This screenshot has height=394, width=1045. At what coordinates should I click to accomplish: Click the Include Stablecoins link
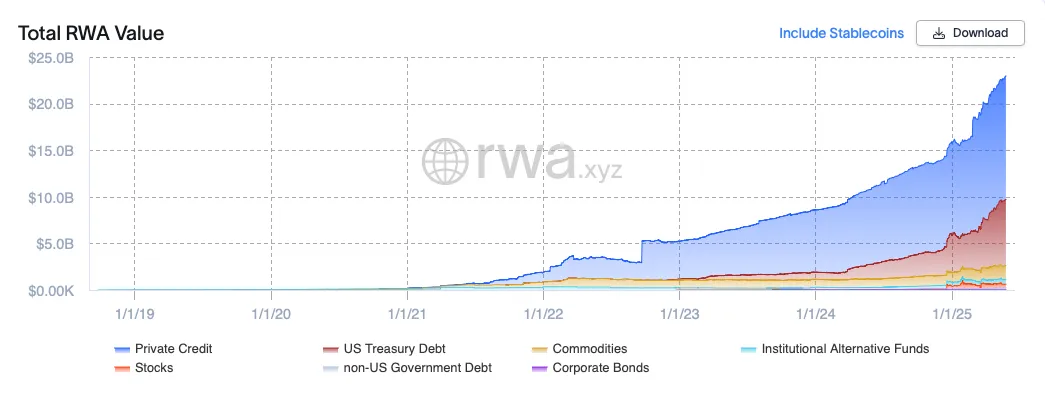tap(842, 33)
